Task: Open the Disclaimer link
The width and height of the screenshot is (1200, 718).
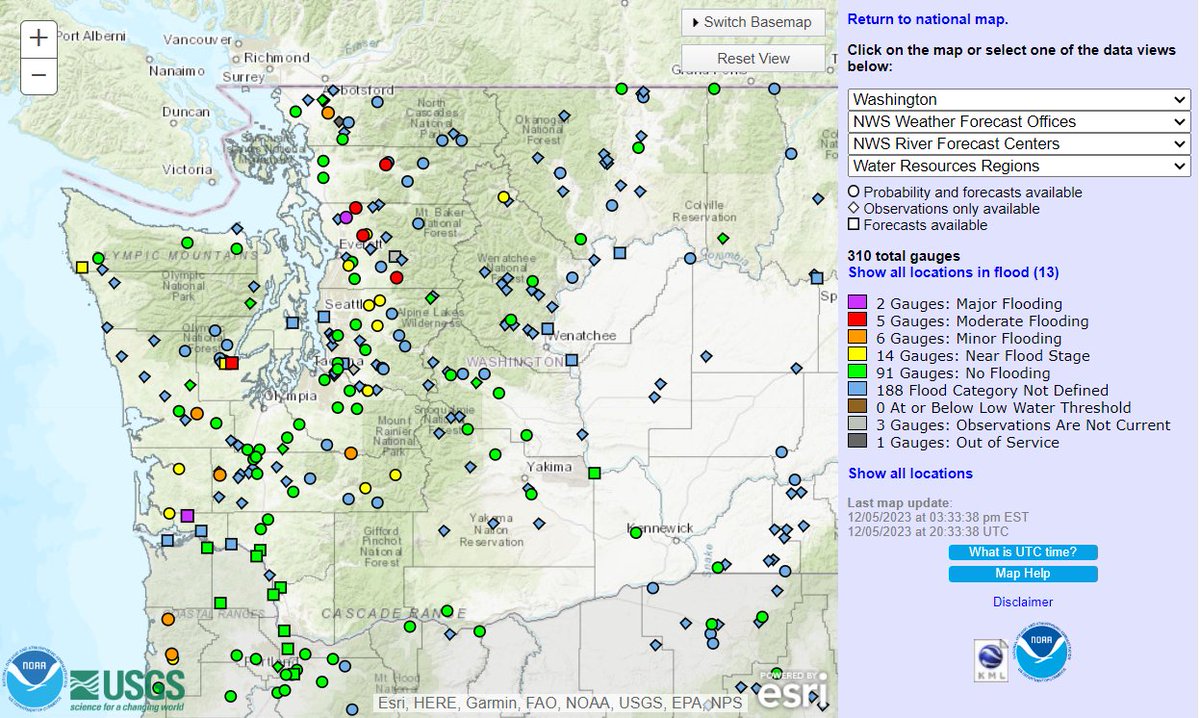Action: (x=1022, y=602)
